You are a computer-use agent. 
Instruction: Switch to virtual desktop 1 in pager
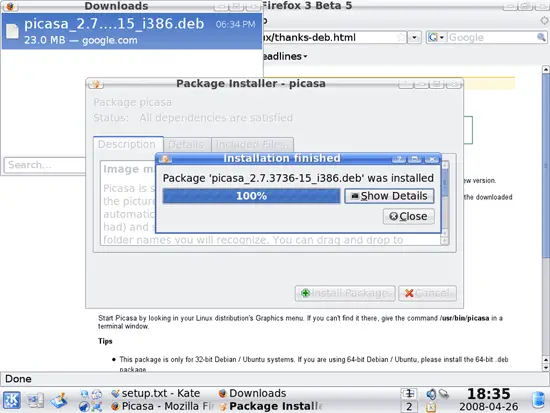[x=409, y=394]
